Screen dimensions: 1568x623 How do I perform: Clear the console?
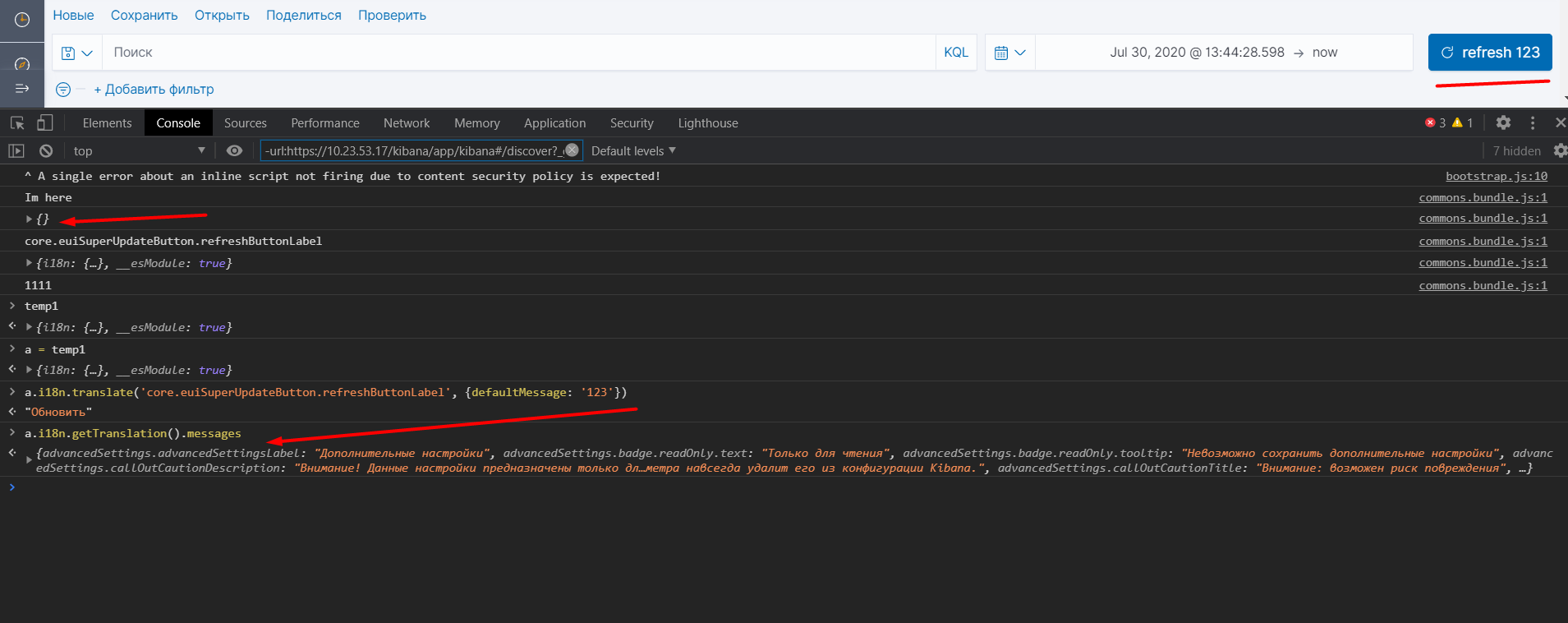(x=46, y=150)
